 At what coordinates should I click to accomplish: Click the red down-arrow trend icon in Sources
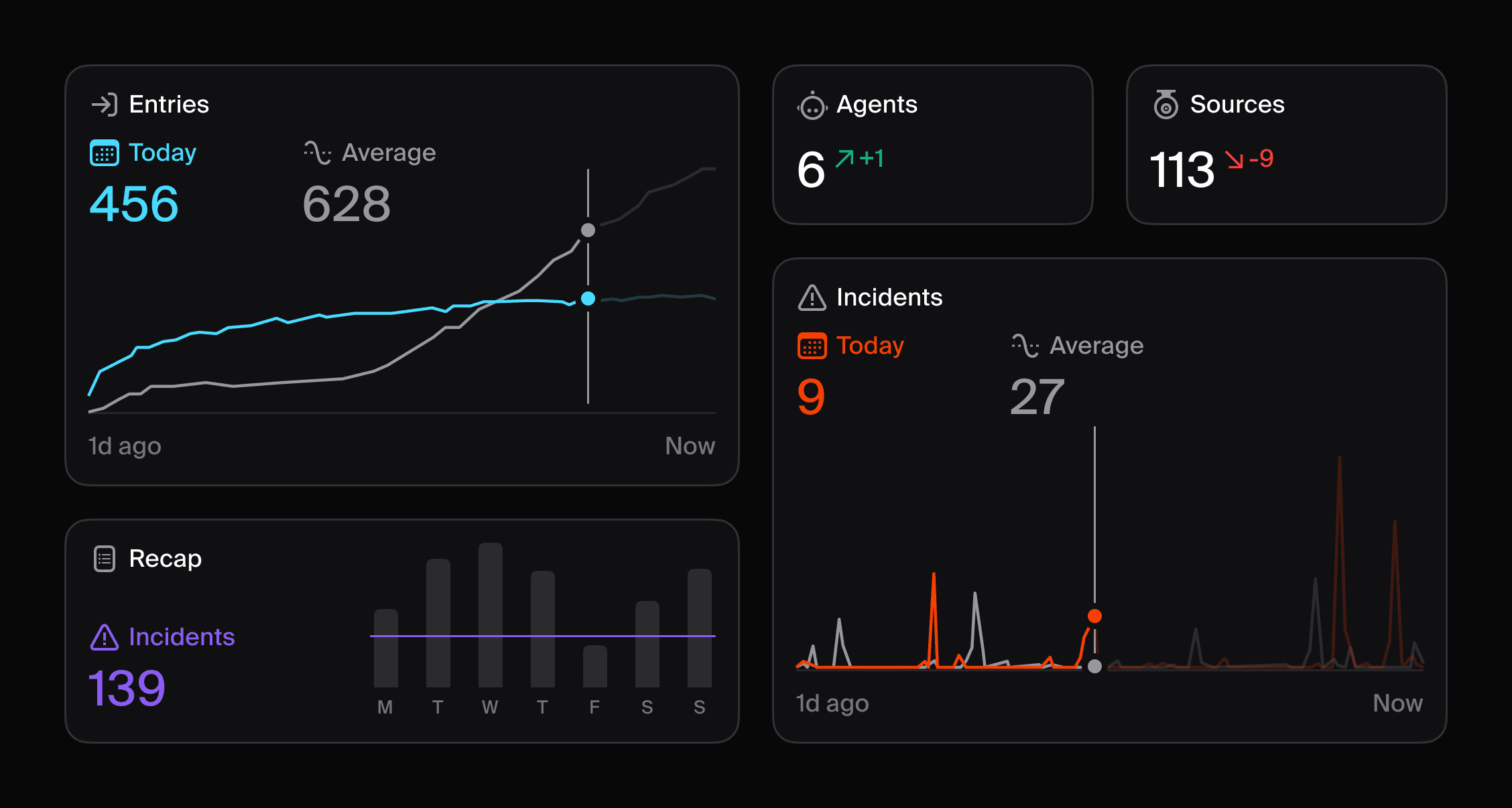[1234, 159]
